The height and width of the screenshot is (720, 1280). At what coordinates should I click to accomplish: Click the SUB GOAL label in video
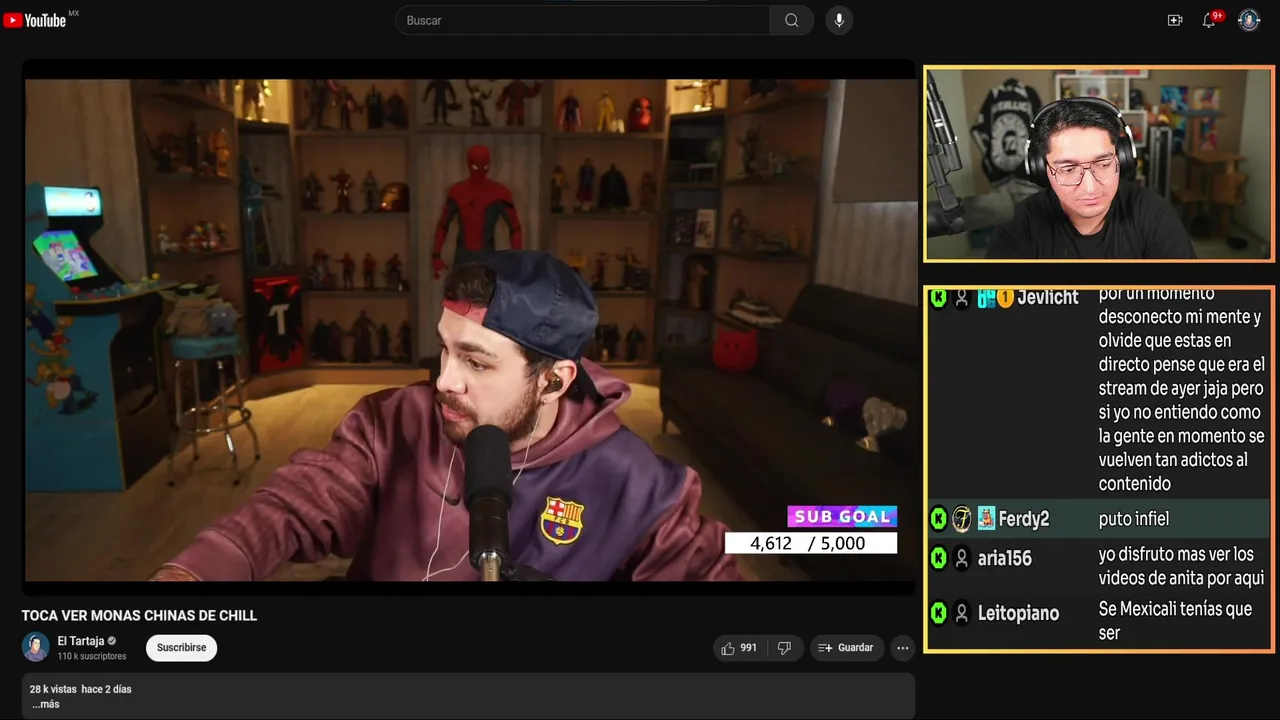pos(842,516)
